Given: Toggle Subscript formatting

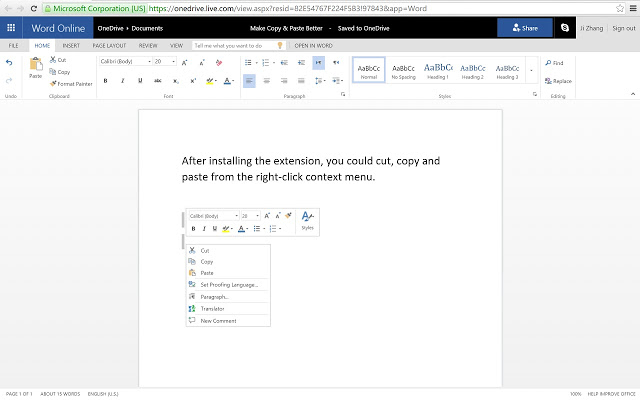Looking at the screenshot, I should click(x=176, y=81).
